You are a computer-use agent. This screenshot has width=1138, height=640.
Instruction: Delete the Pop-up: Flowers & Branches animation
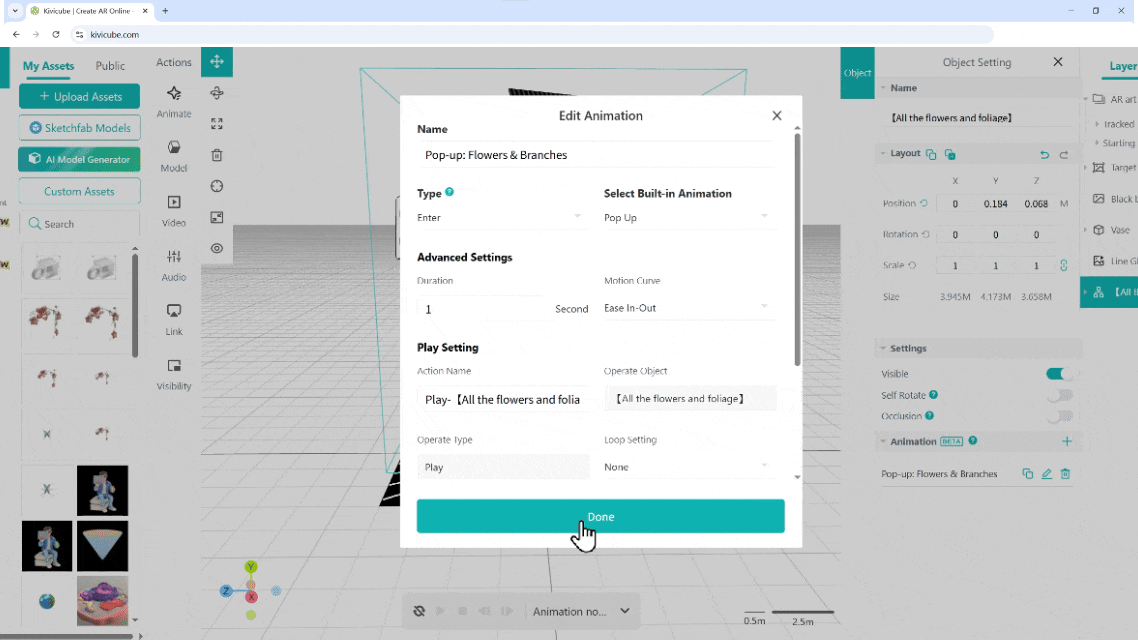[1065, 474]
